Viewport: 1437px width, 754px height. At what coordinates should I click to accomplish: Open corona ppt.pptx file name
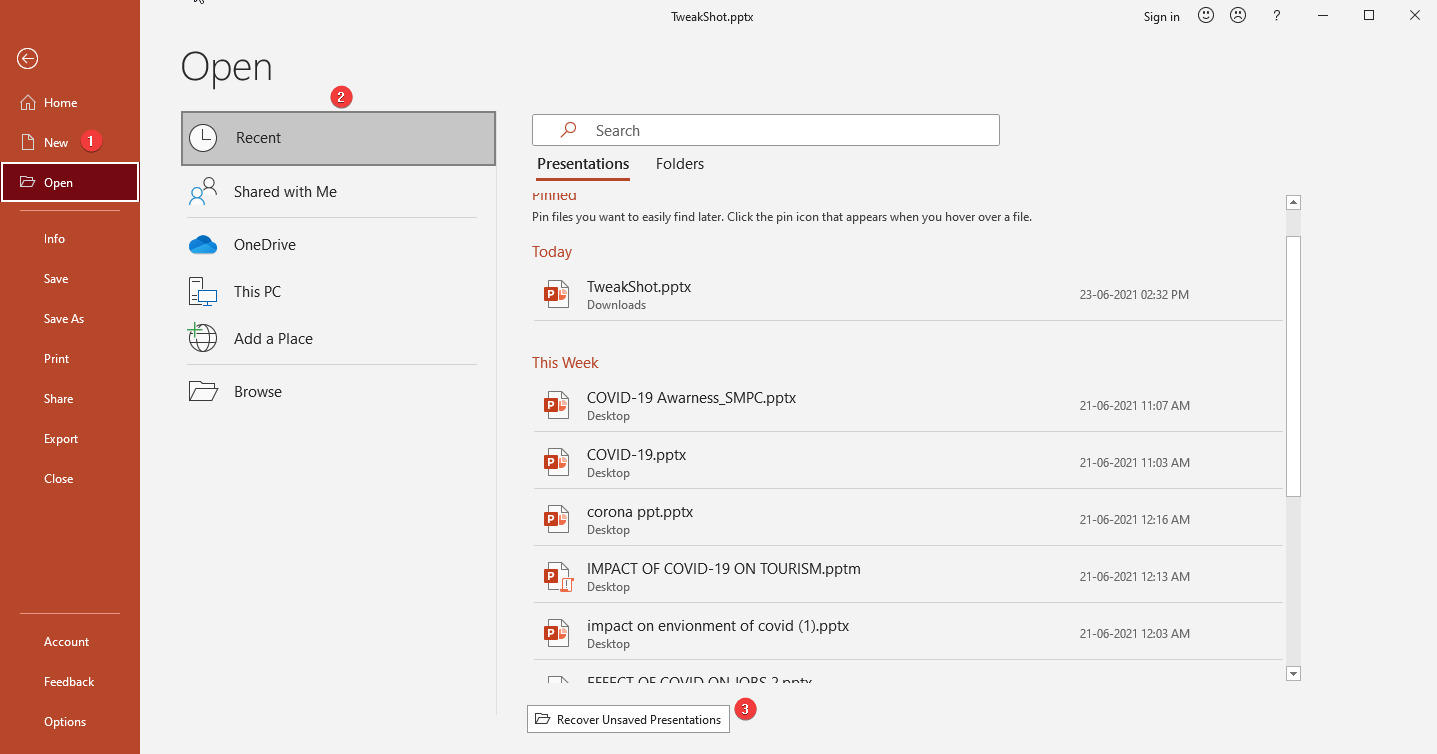(640, 511)
